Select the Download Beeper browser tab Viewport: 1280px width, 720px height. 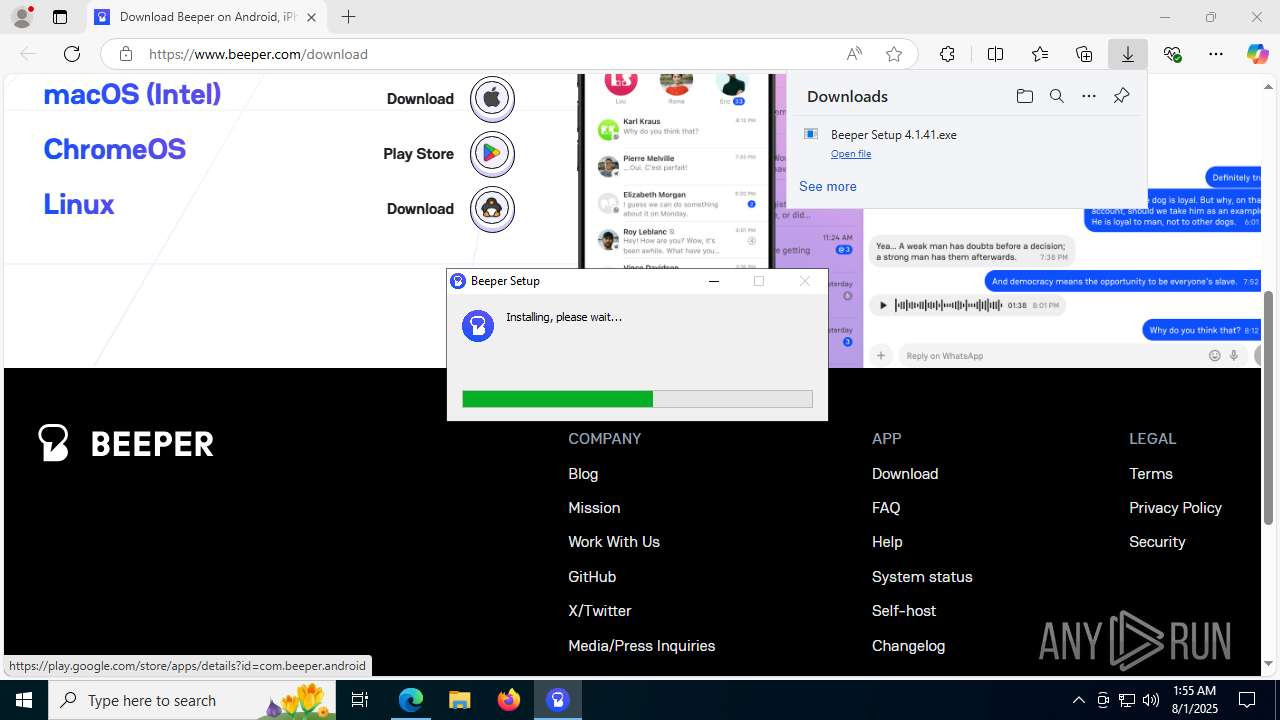[x=207, y=17]
